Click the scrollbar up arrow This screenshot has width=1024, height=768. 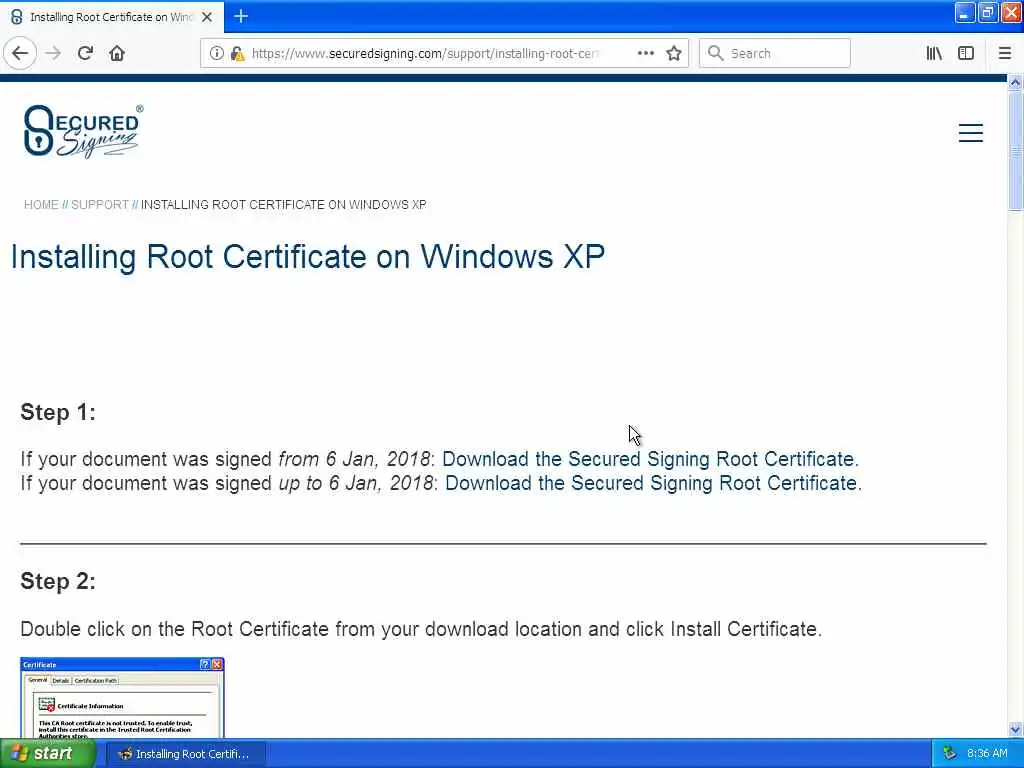[1015, 83]
